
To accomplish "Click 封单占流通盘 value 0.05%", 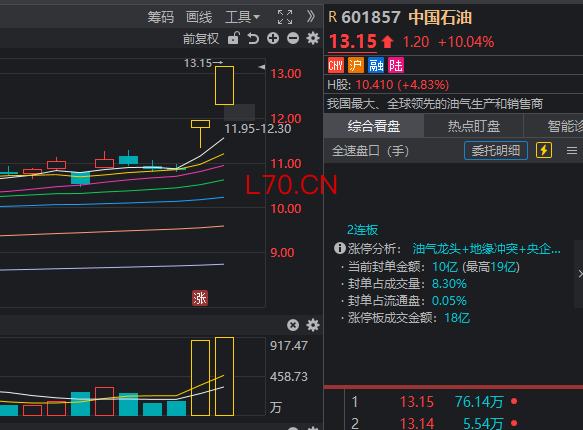I will pyautogui.click(x=449, y=301).
